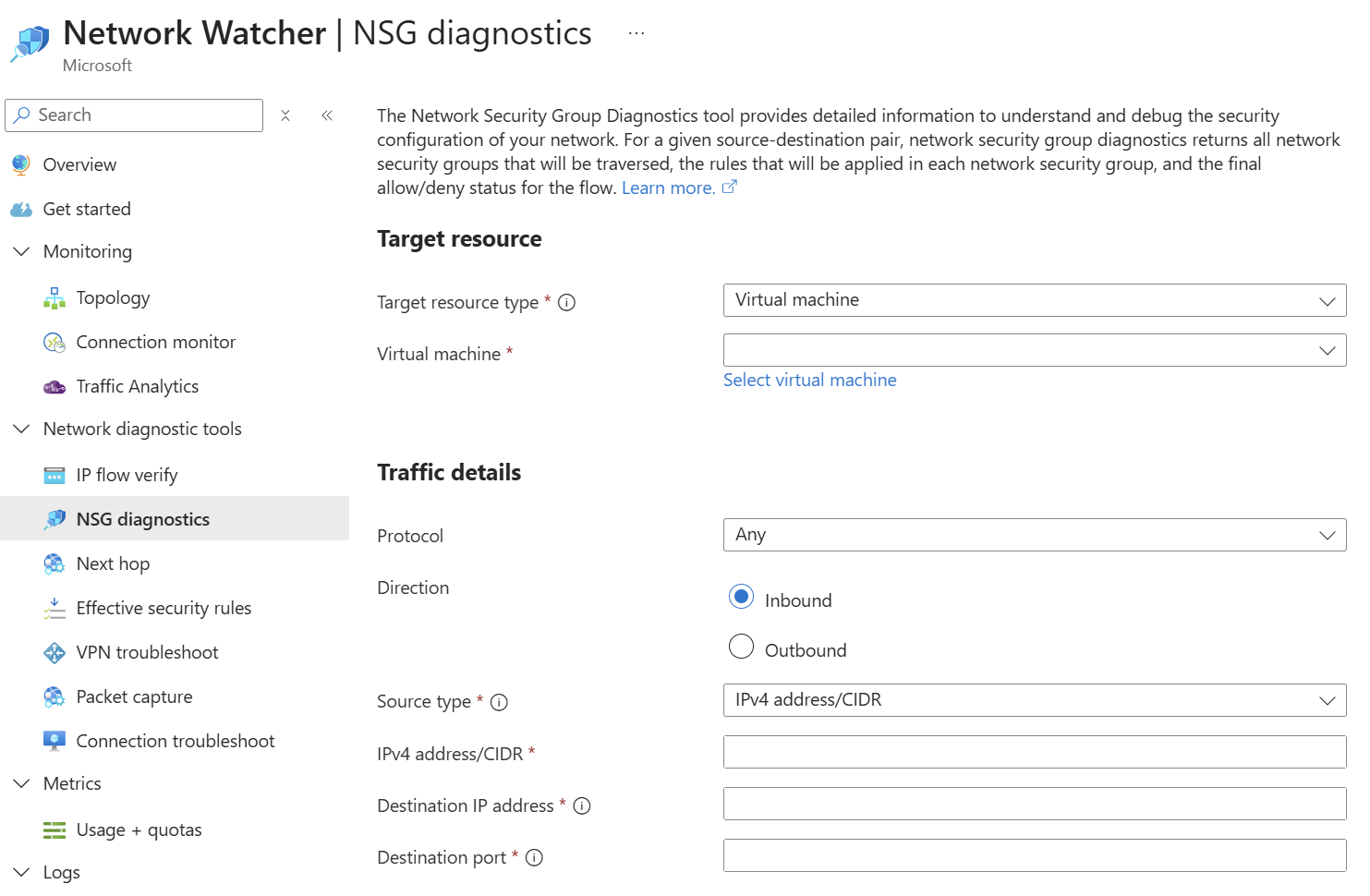This screenshot has height=896, width=1370.
Task: Open the Target resource type dropdown
Action: click(x=1034, y=300)
